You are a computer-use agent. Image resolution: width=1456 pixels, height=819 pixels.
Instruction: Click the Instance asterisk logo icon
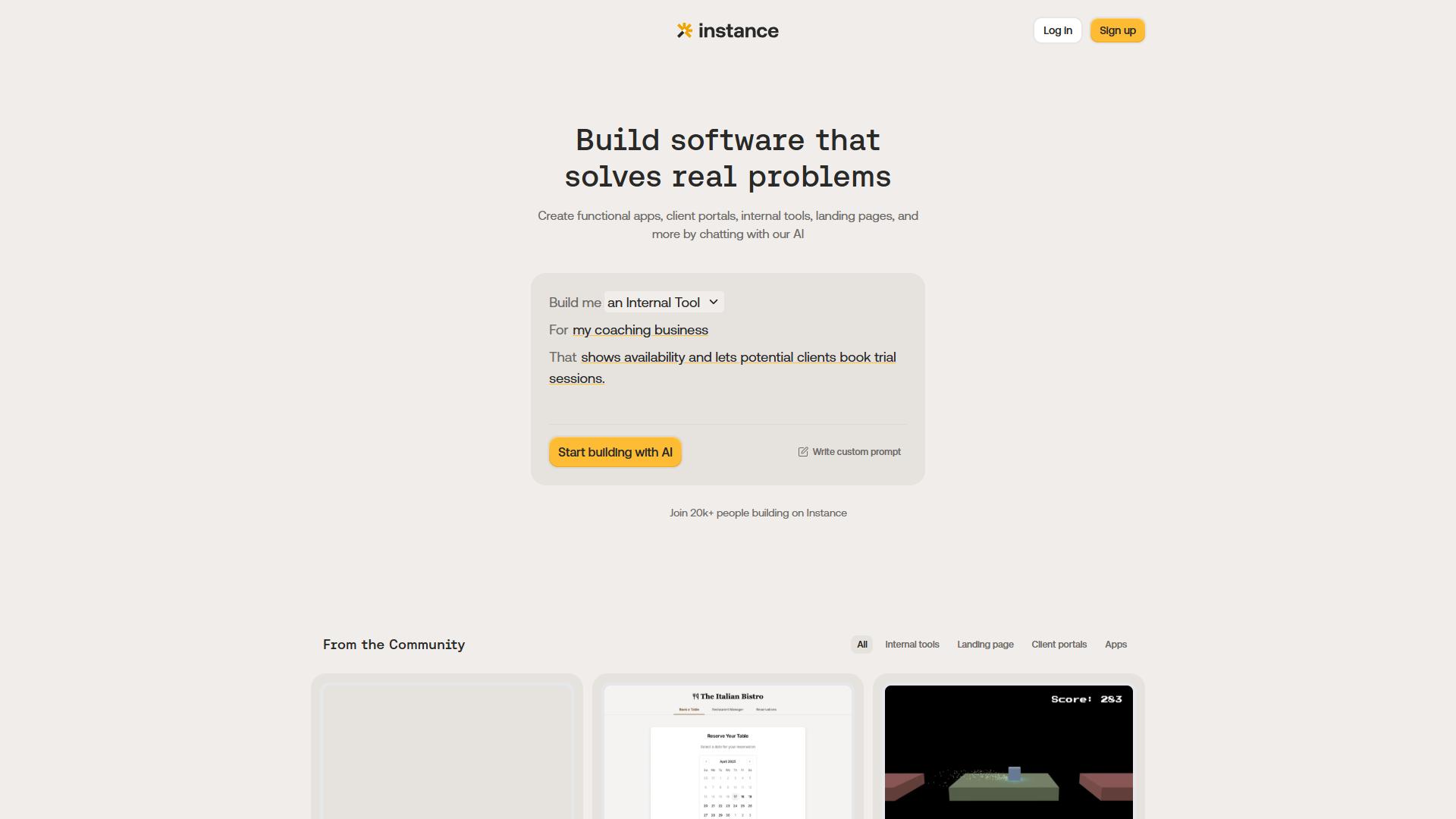(685, 30)
